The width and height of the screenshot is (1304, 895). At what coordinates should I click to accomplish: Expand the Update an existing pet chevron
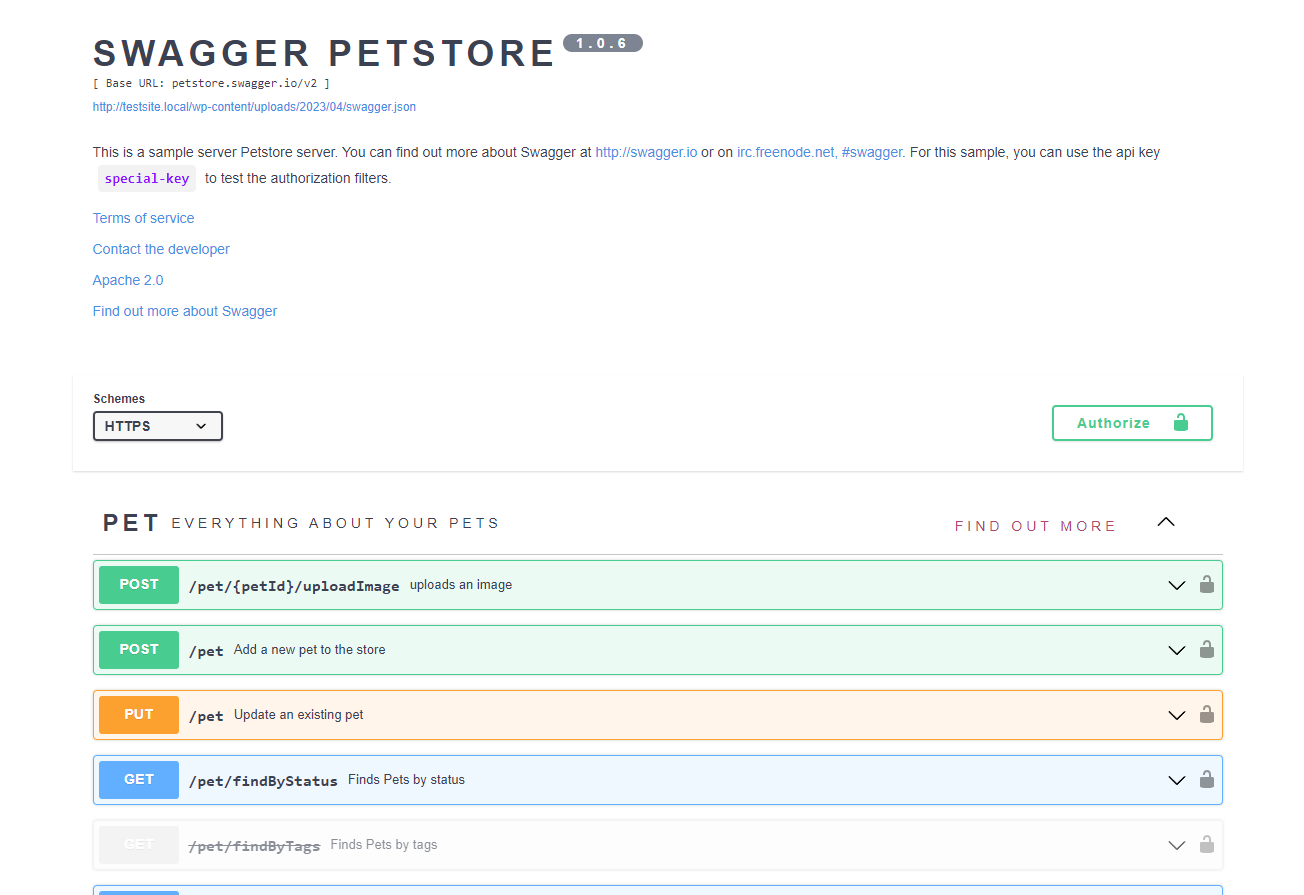tap(1177, 716)
